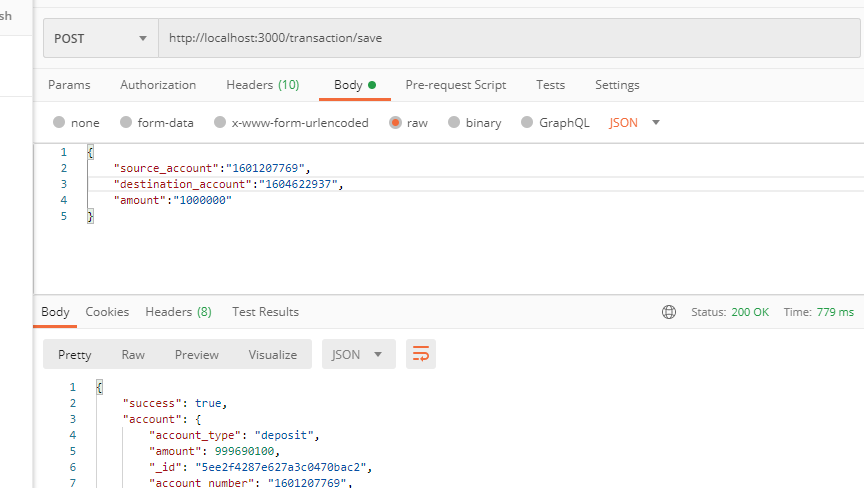Click the globe network icon near Status

click(669, 312)
